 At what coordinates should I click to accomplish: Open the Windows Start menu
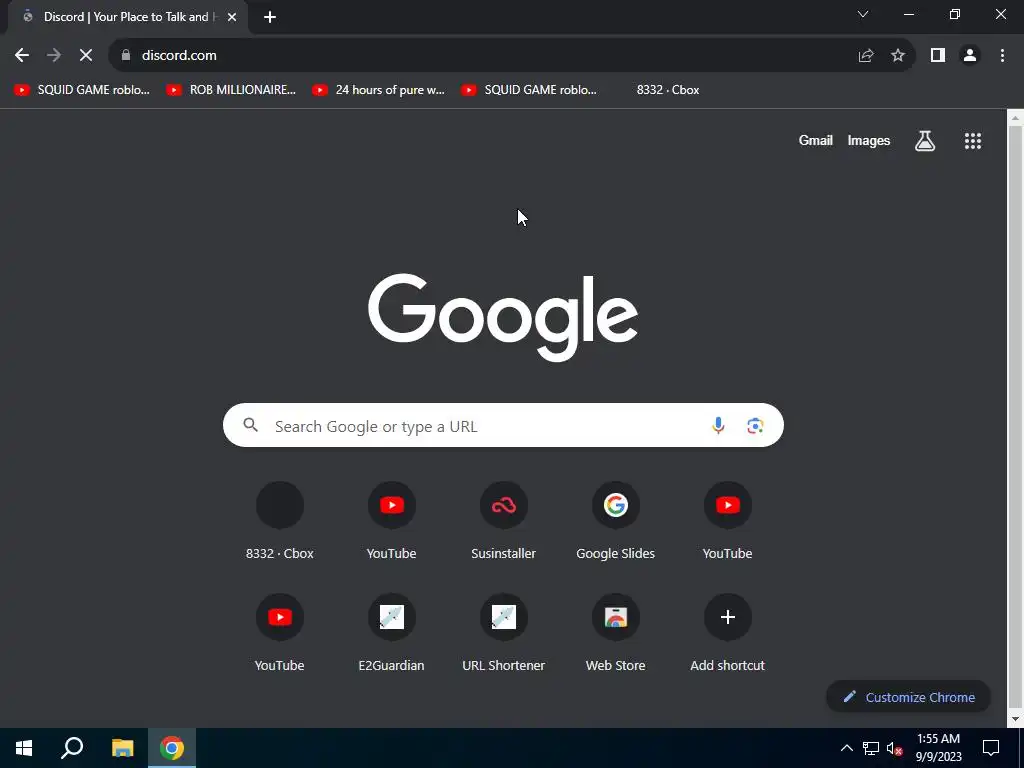tap(24, 748)
